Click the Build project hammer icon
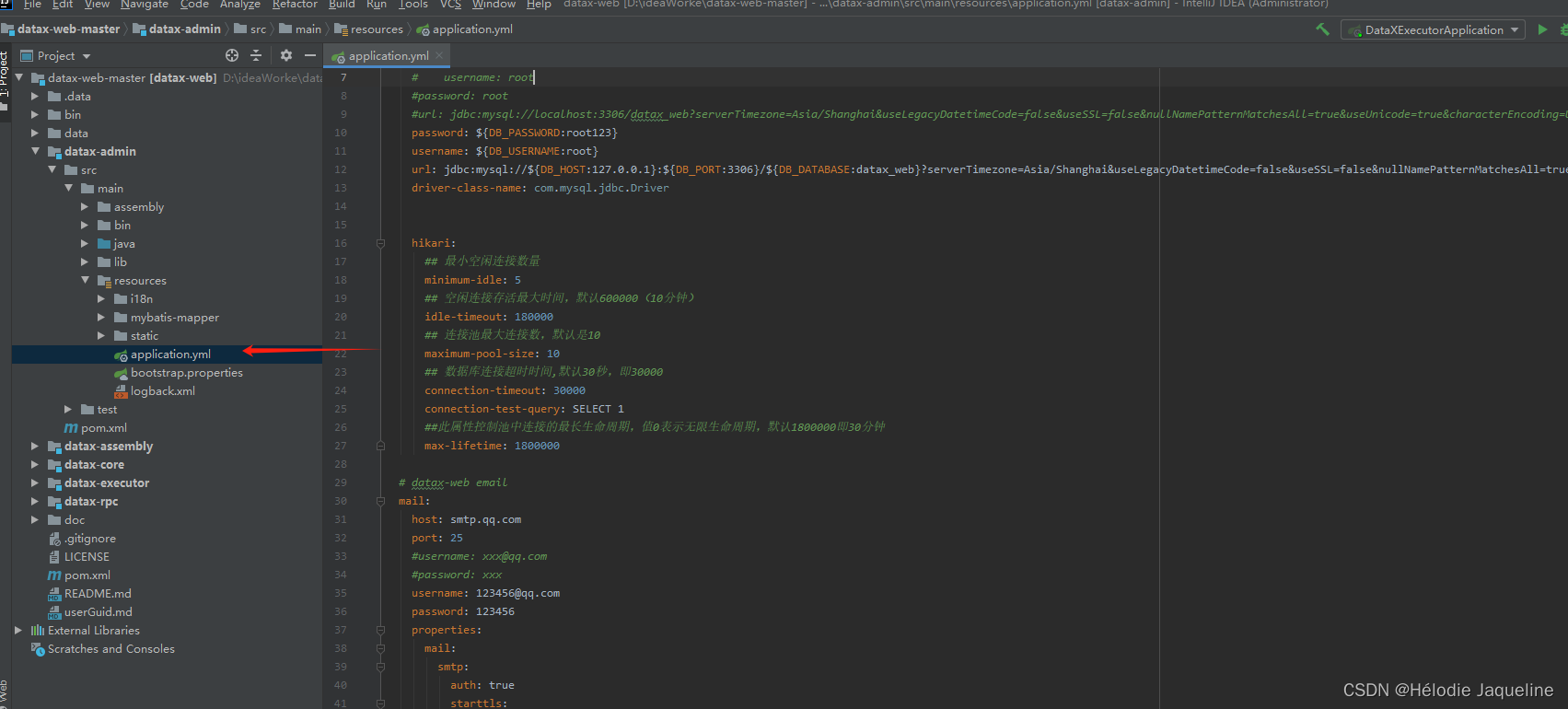1568x709 pixels. tap(1322, 29)
